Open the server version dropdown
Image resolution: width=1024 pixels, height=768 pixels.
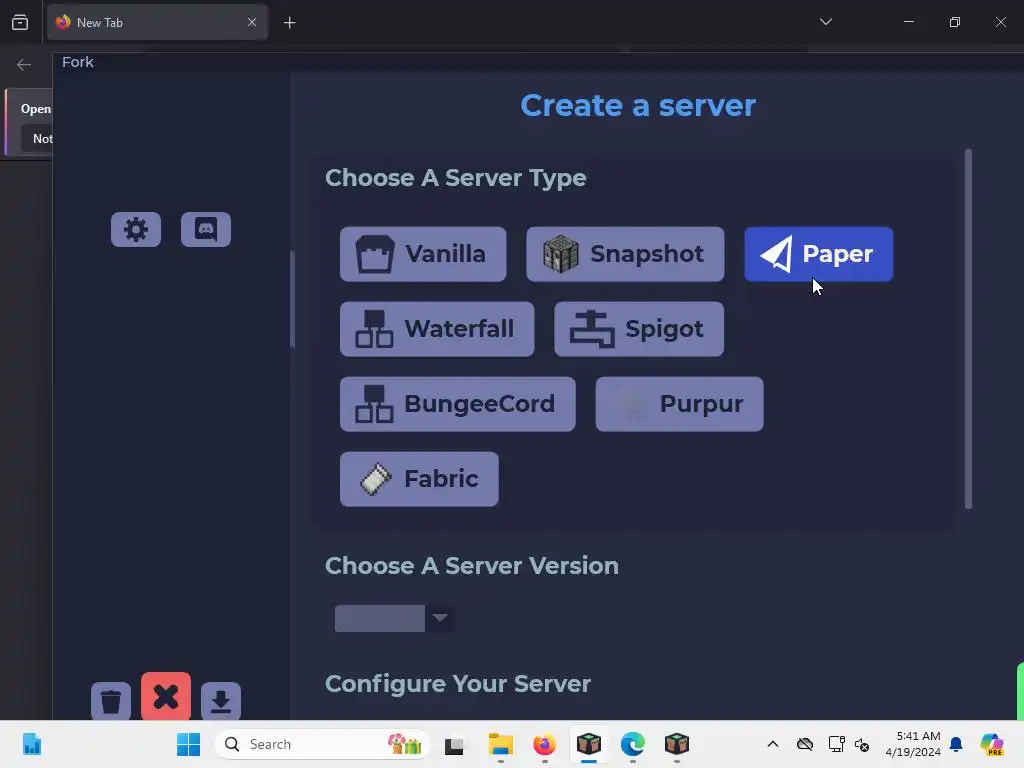(x=394, y=618)
